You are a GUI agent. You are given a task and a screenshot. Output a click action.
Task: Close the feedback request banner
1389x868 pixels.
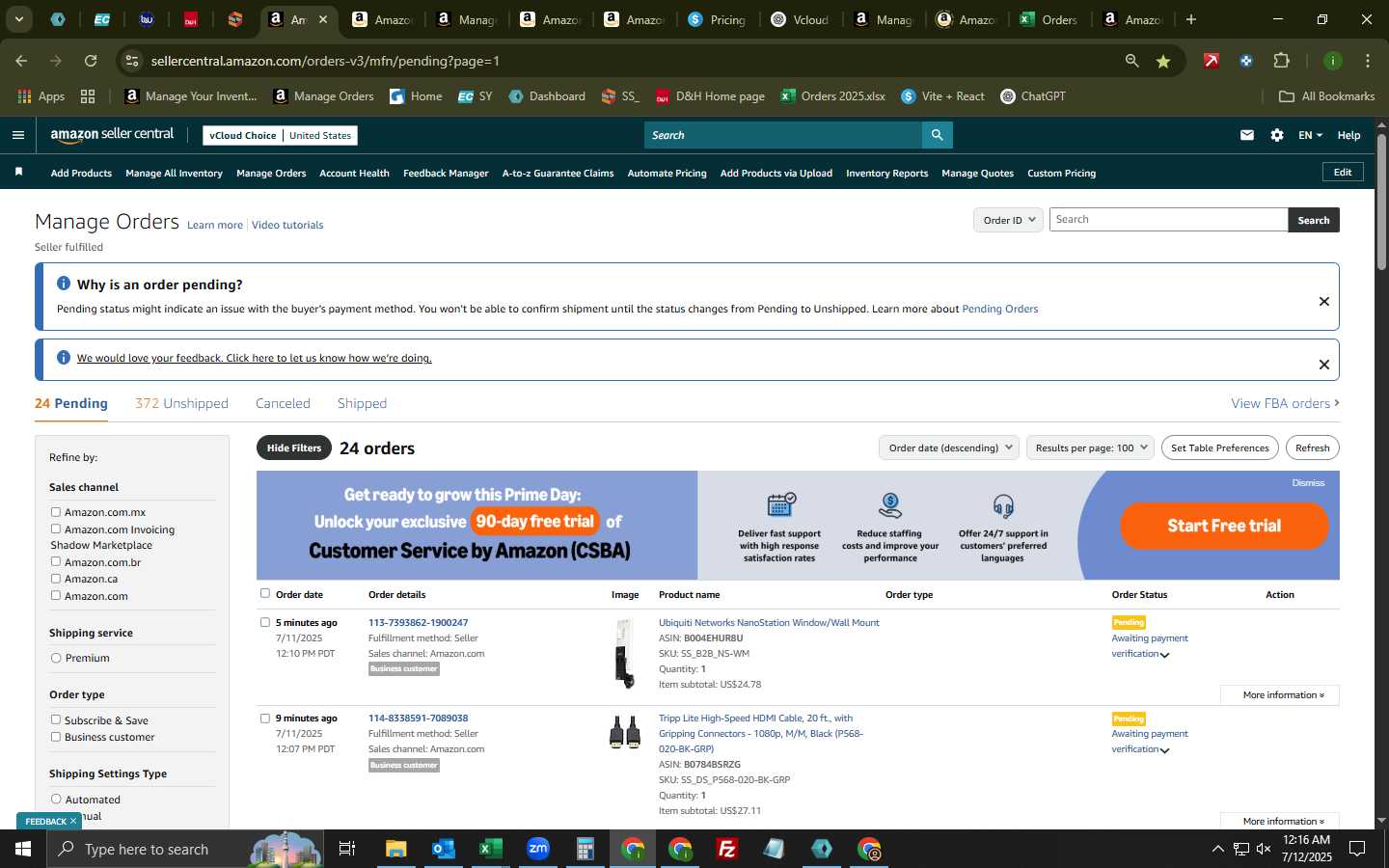click(x=1323, y=365)
